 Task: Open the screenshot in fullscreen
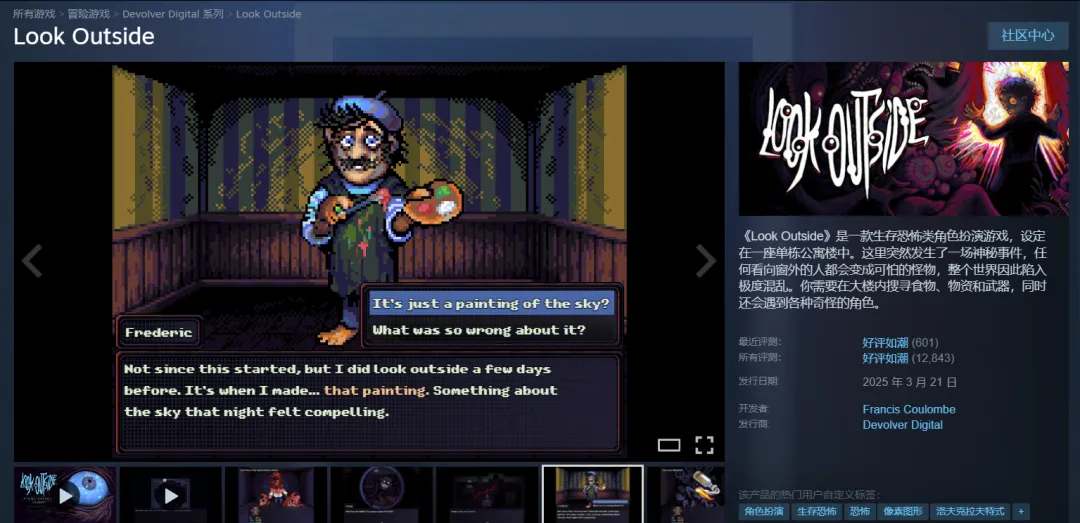[x=704, y=445]
